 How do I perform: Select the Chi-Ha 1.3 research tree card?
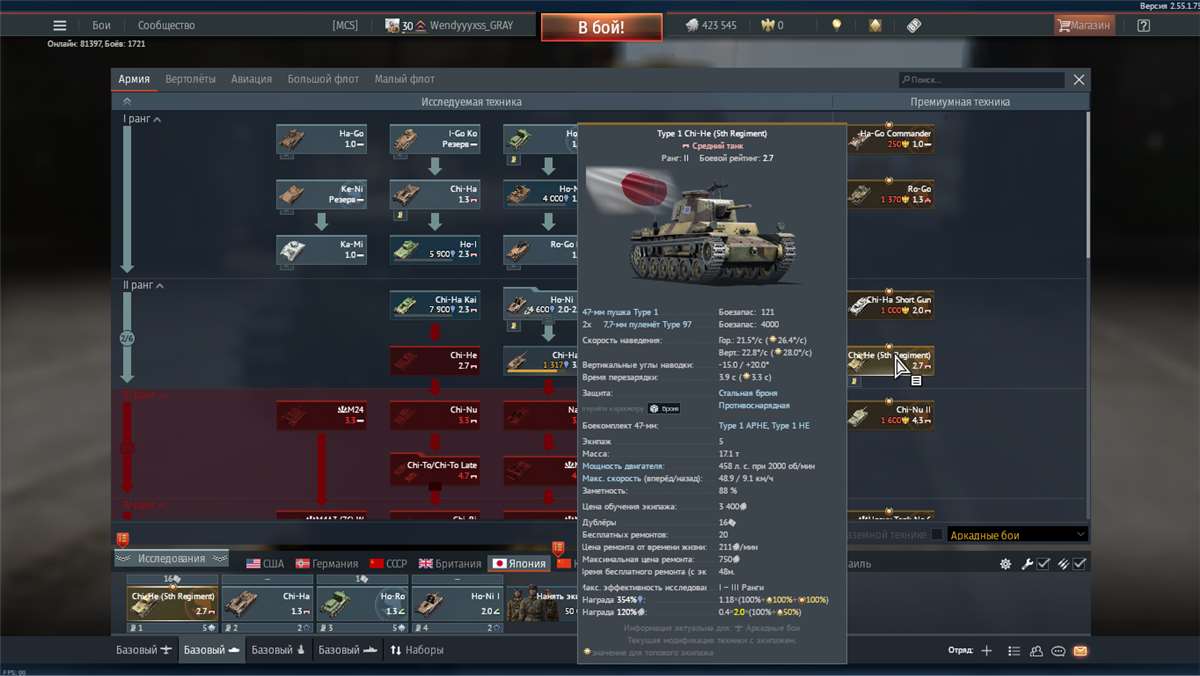point(435,194)
